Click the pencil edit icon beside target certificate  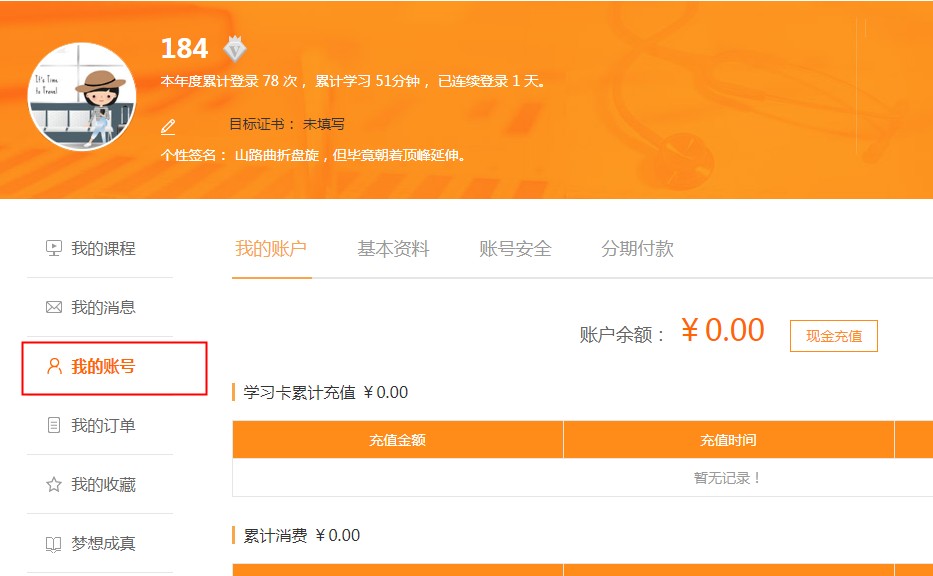coord(168,126)
